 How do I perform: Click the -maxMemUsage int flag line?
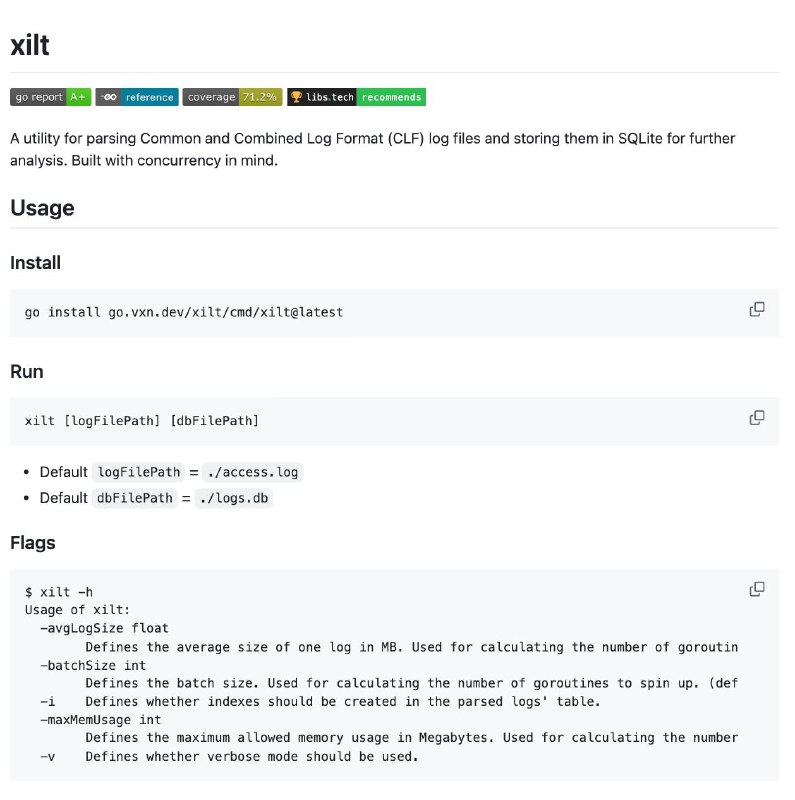[x=101, y=720]
